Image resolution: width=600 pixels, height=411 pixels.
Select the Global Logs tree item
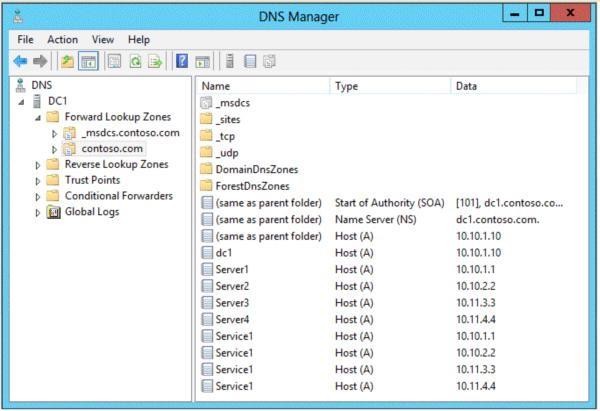pyautogui.click(x=92, y=212)
